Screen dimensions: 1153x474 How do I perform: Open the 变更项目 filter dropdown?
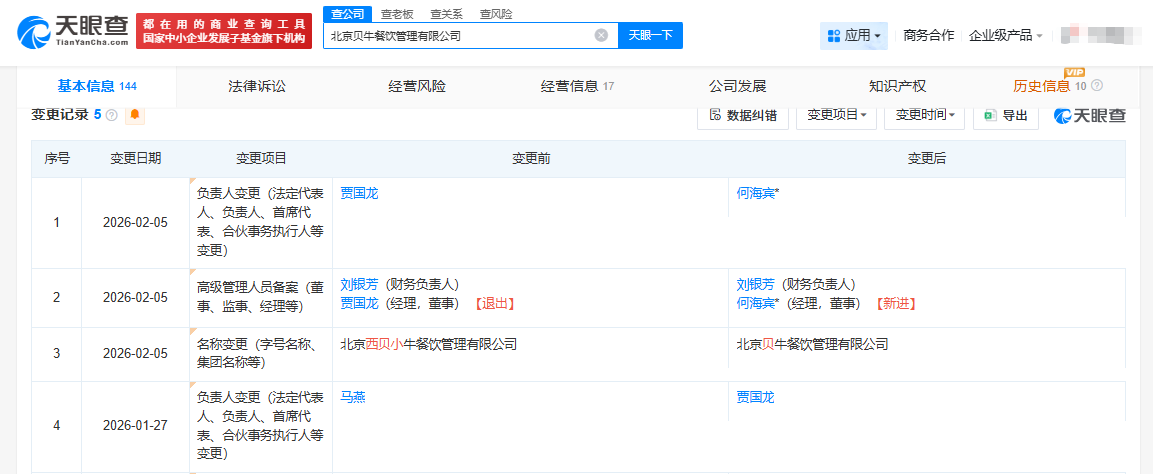coord(836,115)
